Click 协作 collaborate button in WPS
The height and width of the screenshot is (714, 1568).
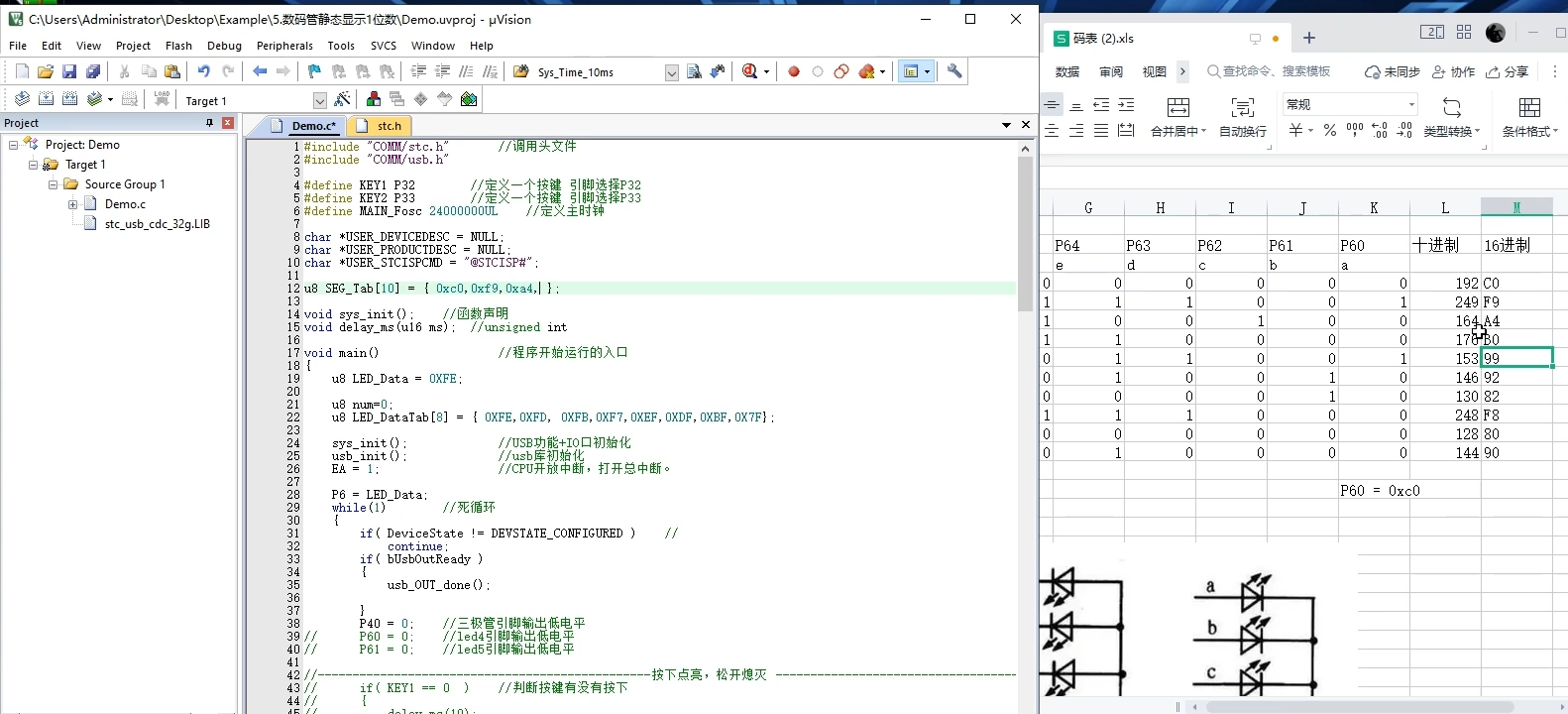tap(1455, 71)
